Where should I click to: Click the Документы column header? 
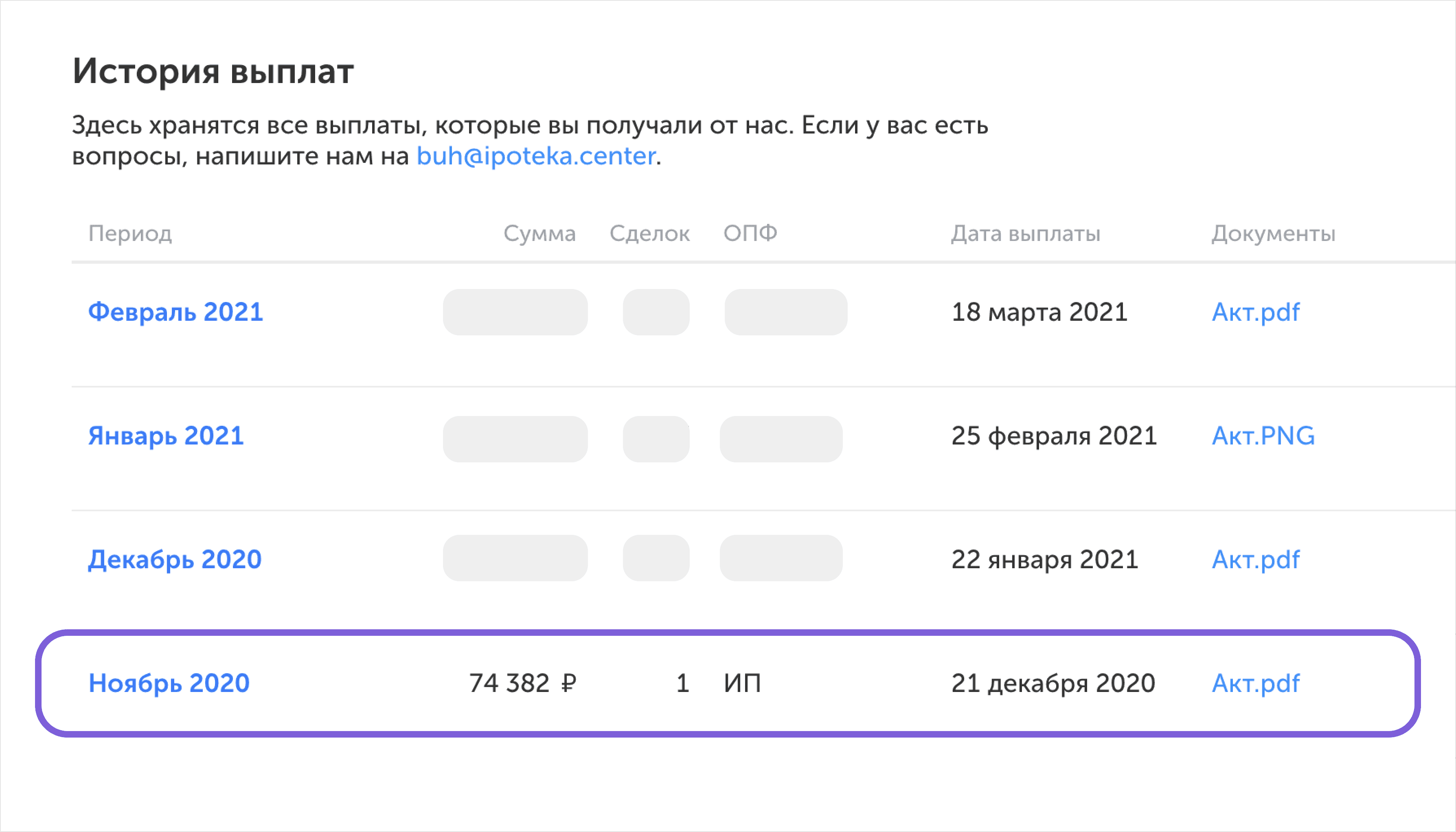[x=1274, y=234]
